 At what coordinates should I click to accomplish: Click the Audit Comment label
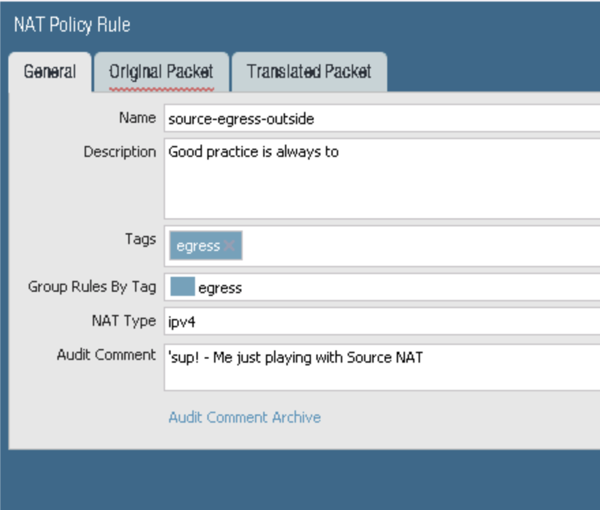107,355
